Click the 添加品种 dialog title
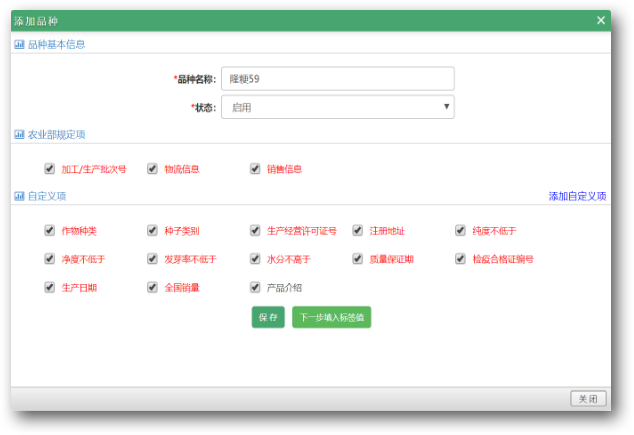The height and width of the screenshot is (435, 634). tap(36, 21)
